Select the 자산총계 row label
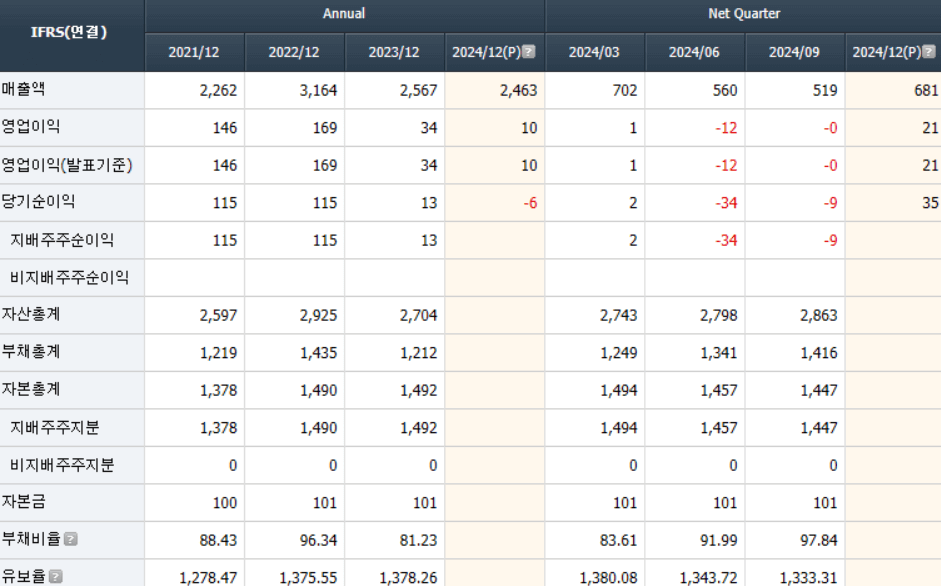 [x=31, y=314]
